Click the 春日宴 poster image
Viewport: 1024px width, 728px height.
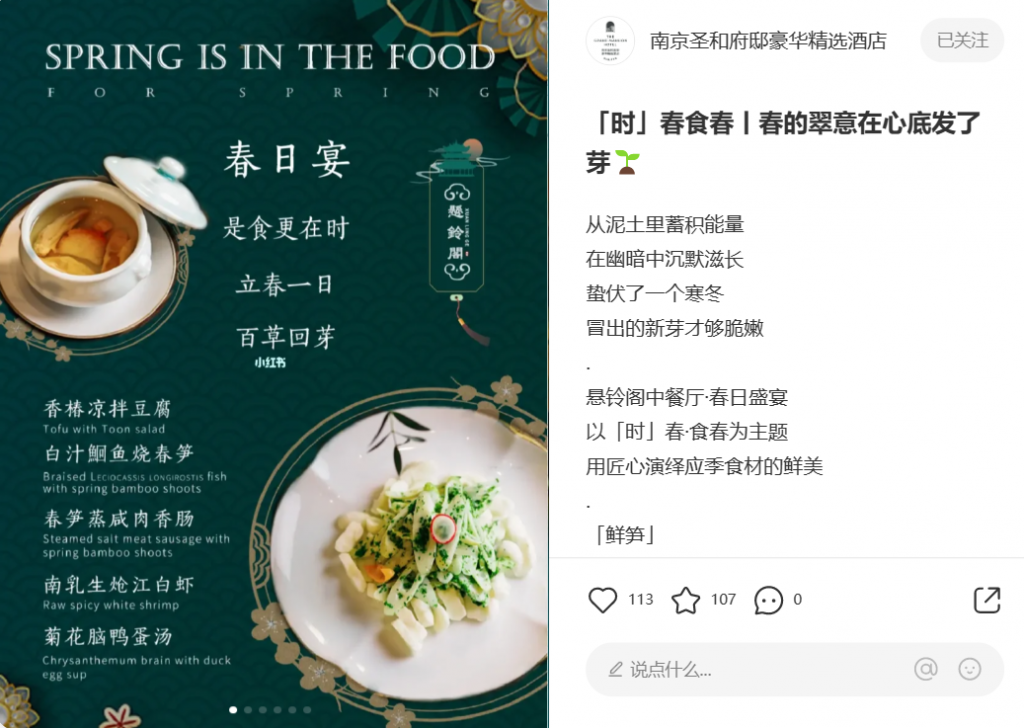click(x=274, y=364)
